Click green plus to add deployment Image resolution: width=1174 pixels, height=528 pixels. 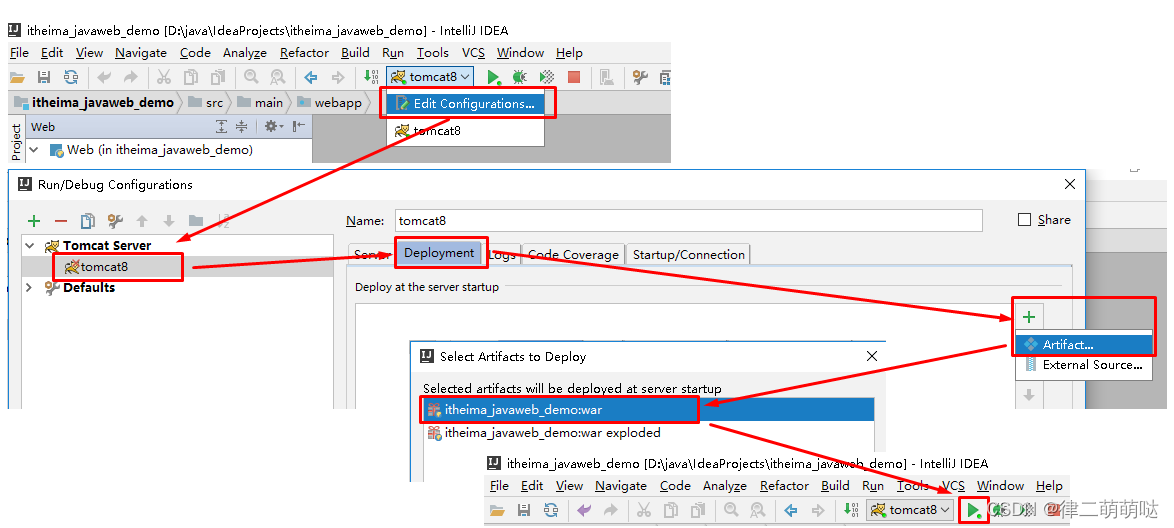(1029, 317)
